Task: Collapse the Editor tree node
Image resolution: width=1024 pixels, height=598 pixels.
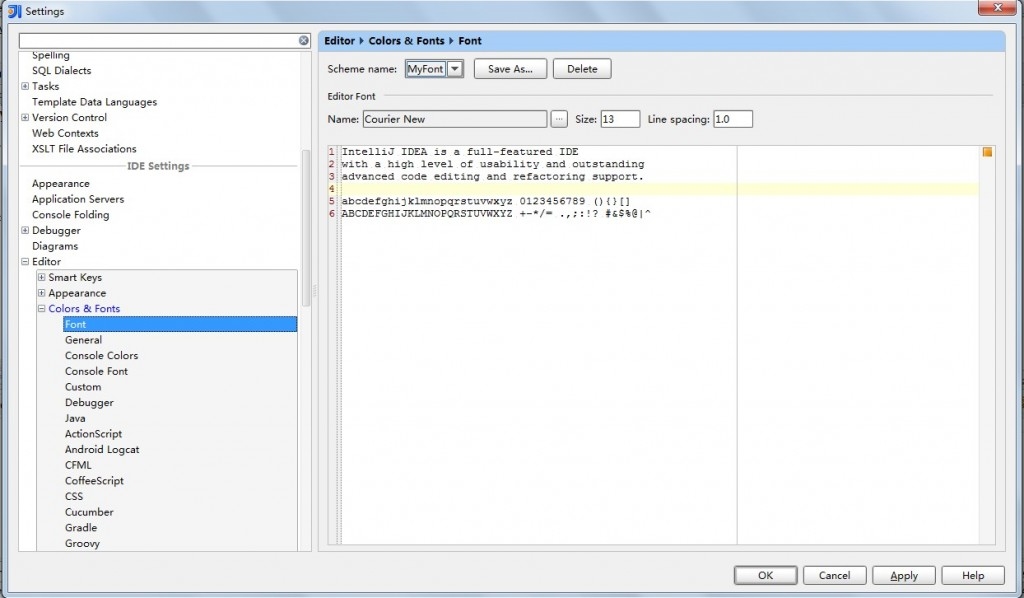Action: pyautogui.click(x=25, y=262)
